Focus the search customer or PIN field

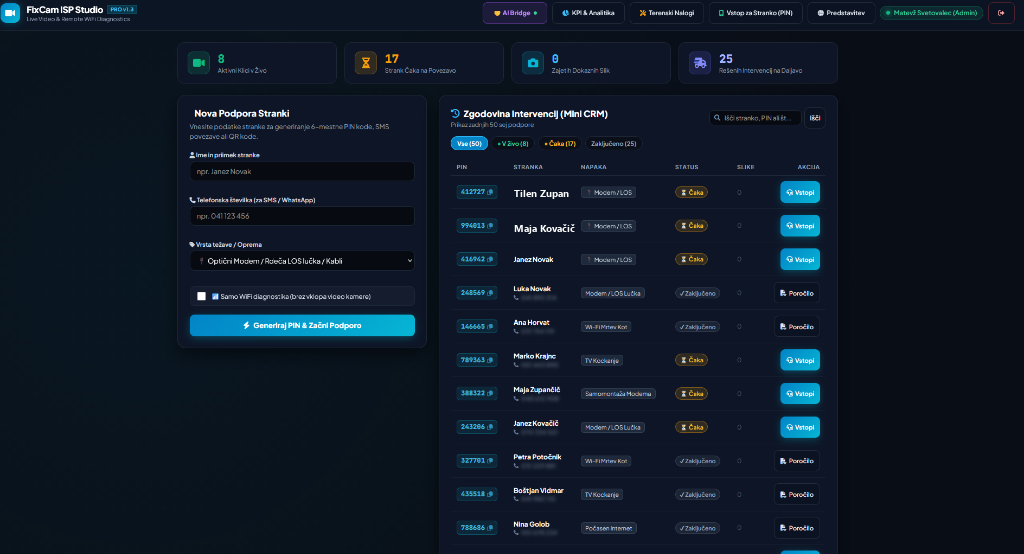click(755, 118)
